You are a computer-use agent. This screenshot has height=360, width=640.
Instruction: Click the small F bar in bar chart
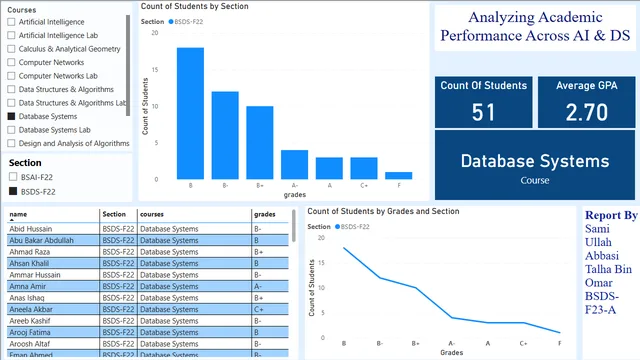coord(398,176)
